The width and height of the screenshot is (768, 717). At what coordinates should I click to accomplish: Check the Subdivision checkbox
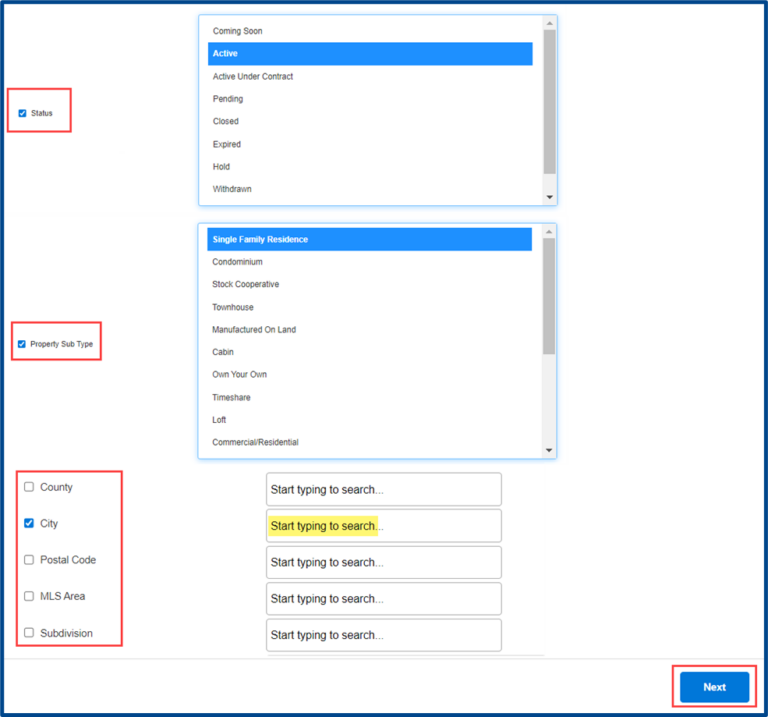[x=29, y=633]
